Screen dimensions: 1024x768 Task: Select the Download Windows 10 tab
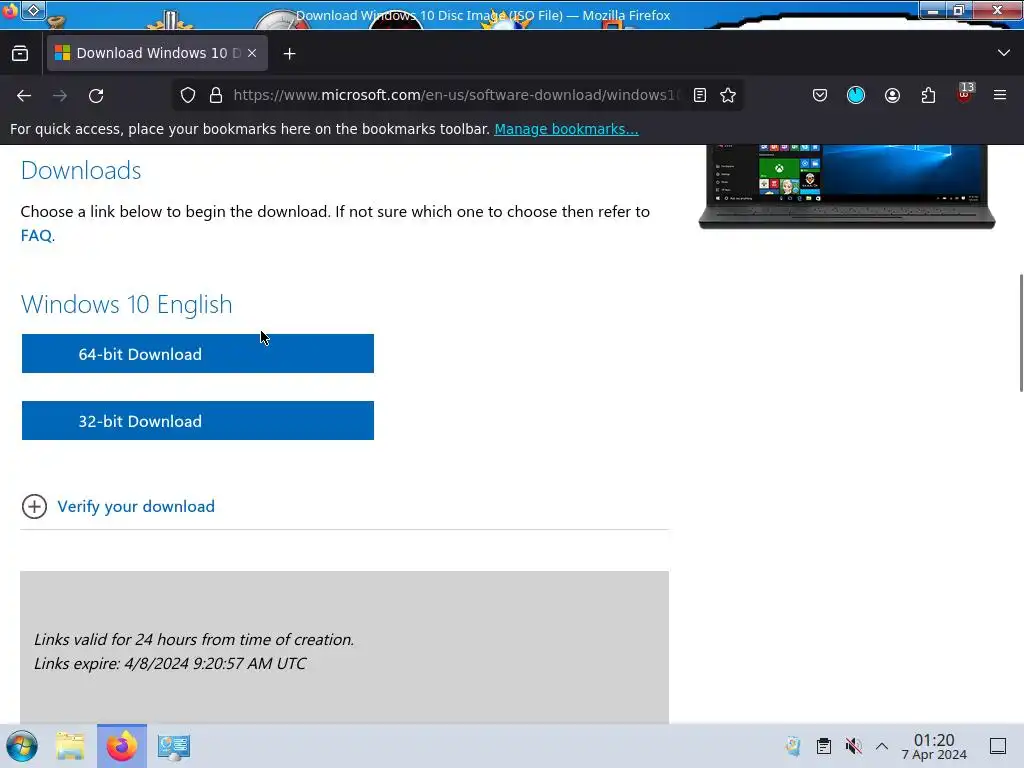(x=157, y=53)
